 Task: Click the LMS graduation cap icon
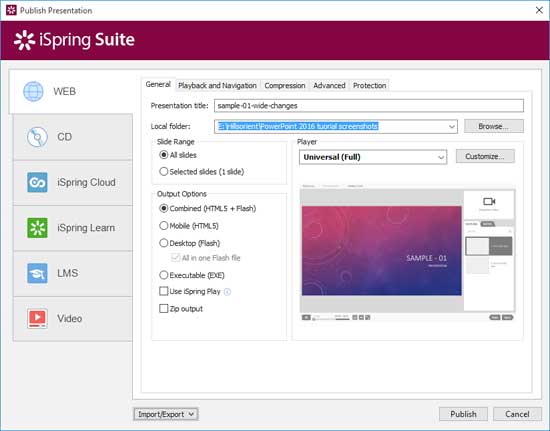tap(37, 273)
